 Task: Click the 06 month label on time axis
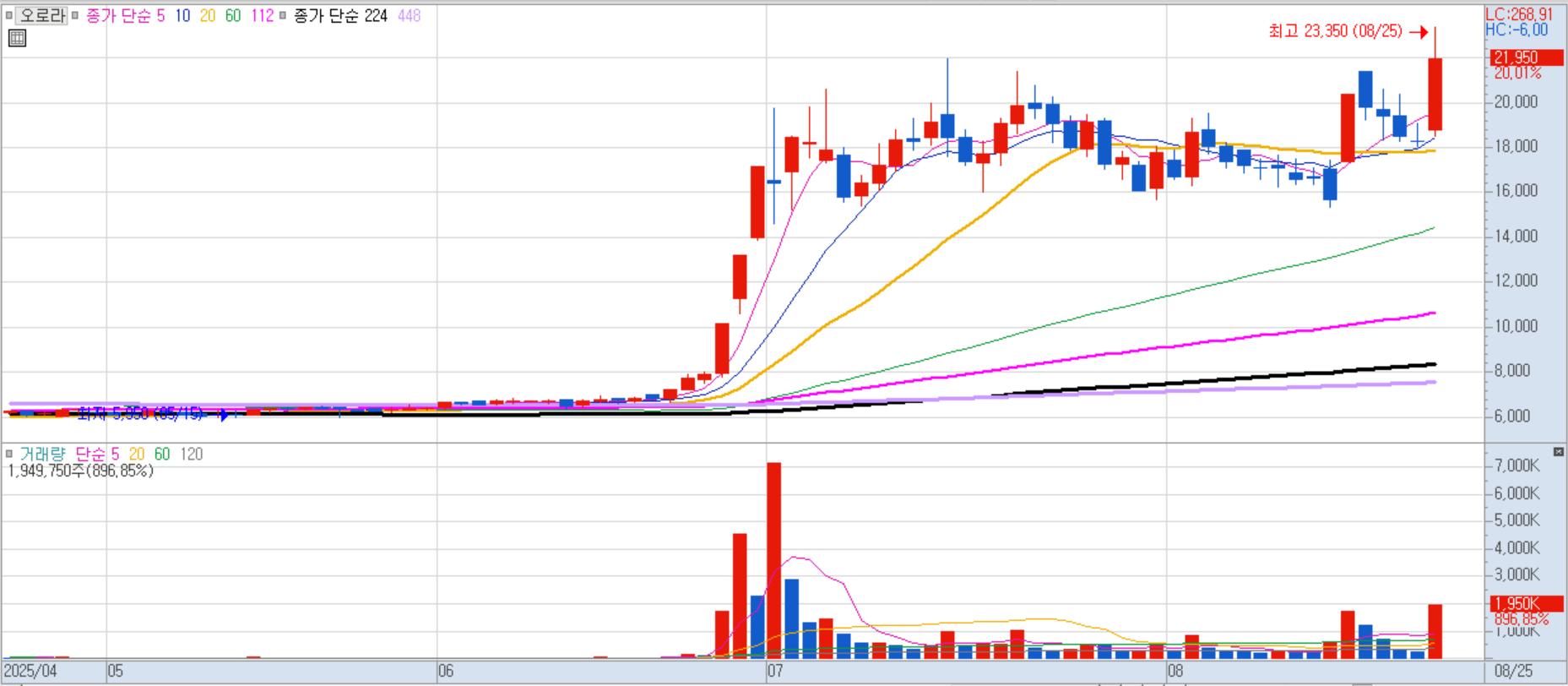(446, 671)
